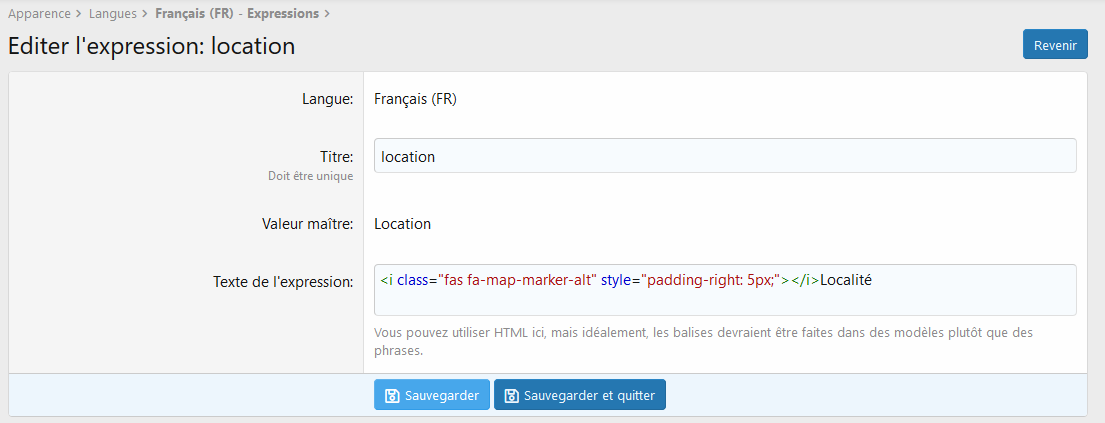Select the master value text Location
The image size is (1105, 423).
coord(402,224)
